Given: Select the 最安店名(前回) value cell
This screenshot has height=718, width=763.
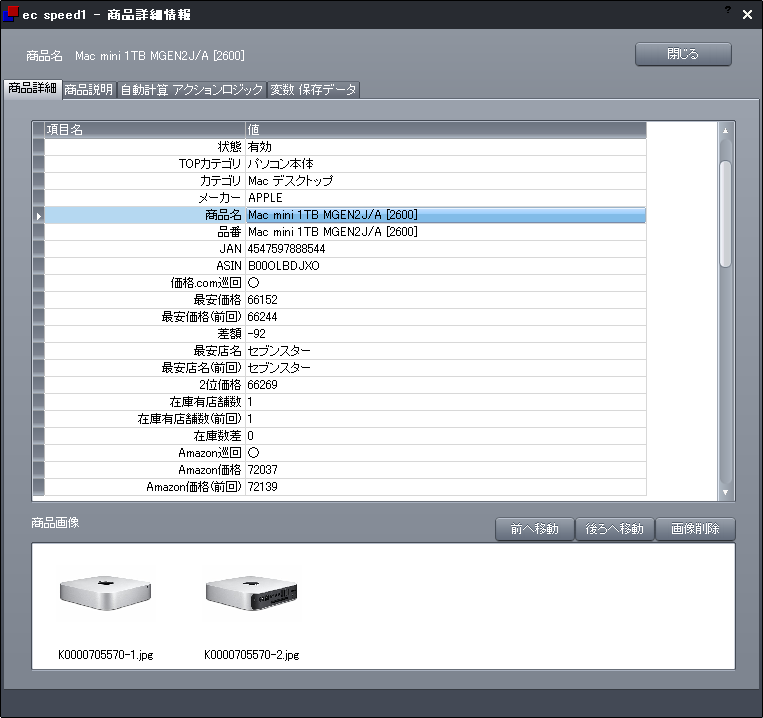Looking at the screenshot, I should click(x=446, y=368).
